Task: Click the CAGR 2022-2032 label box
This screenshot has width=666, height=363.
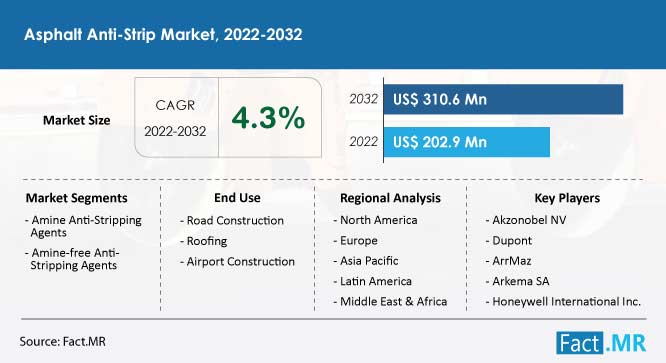Action: (175, 118)
